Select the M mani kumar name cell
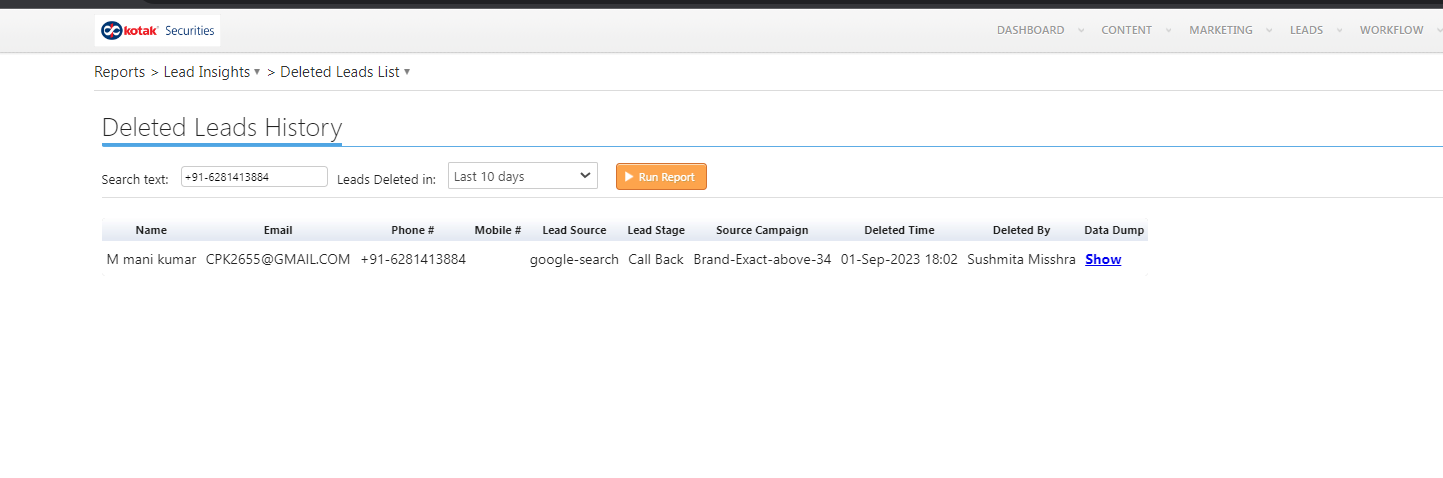This screenshot has height=478, width=1443. 151,259
